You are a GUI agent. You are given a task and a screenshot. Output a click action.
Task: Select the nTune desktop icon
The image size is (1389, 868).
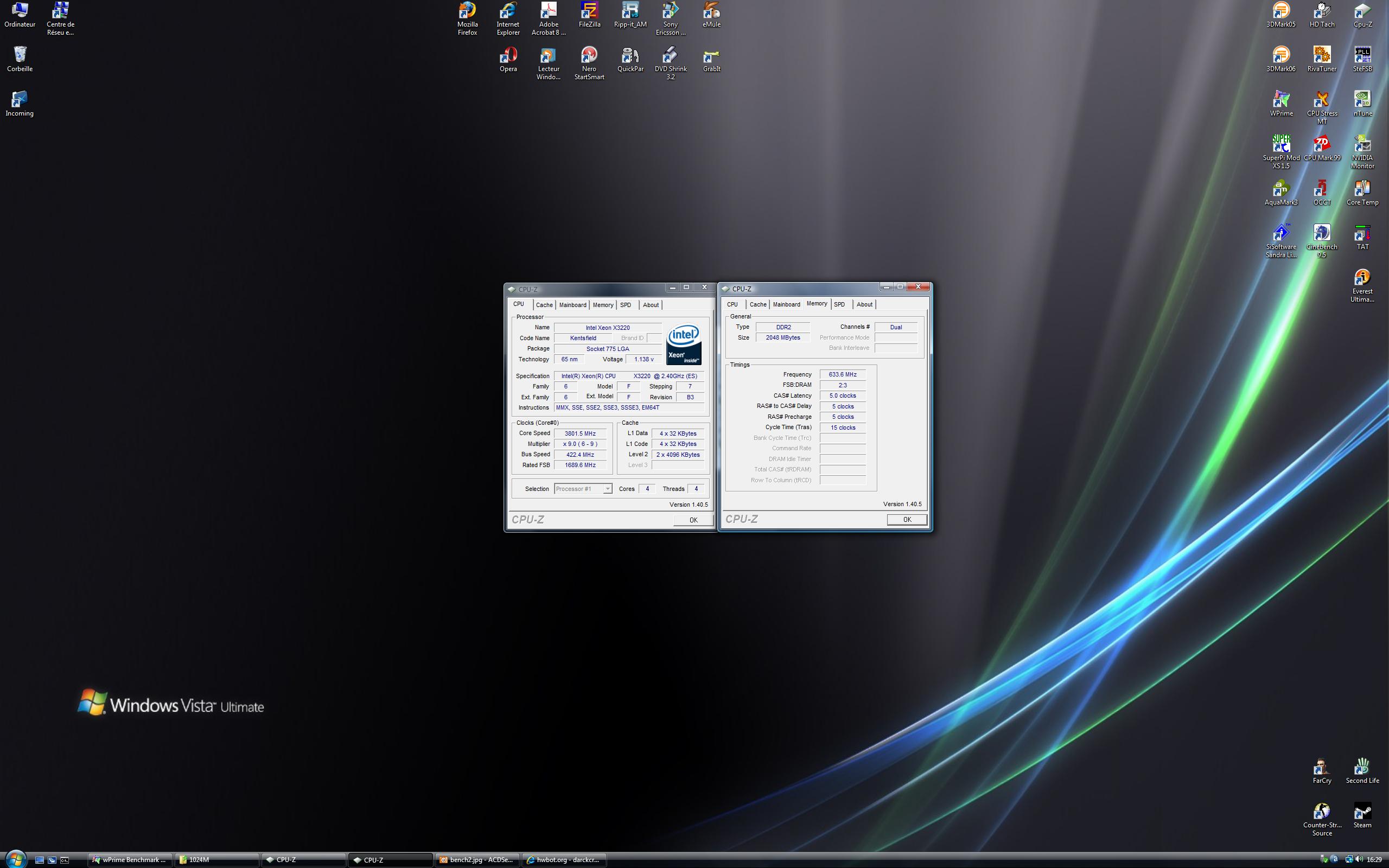click(1362, 104)
